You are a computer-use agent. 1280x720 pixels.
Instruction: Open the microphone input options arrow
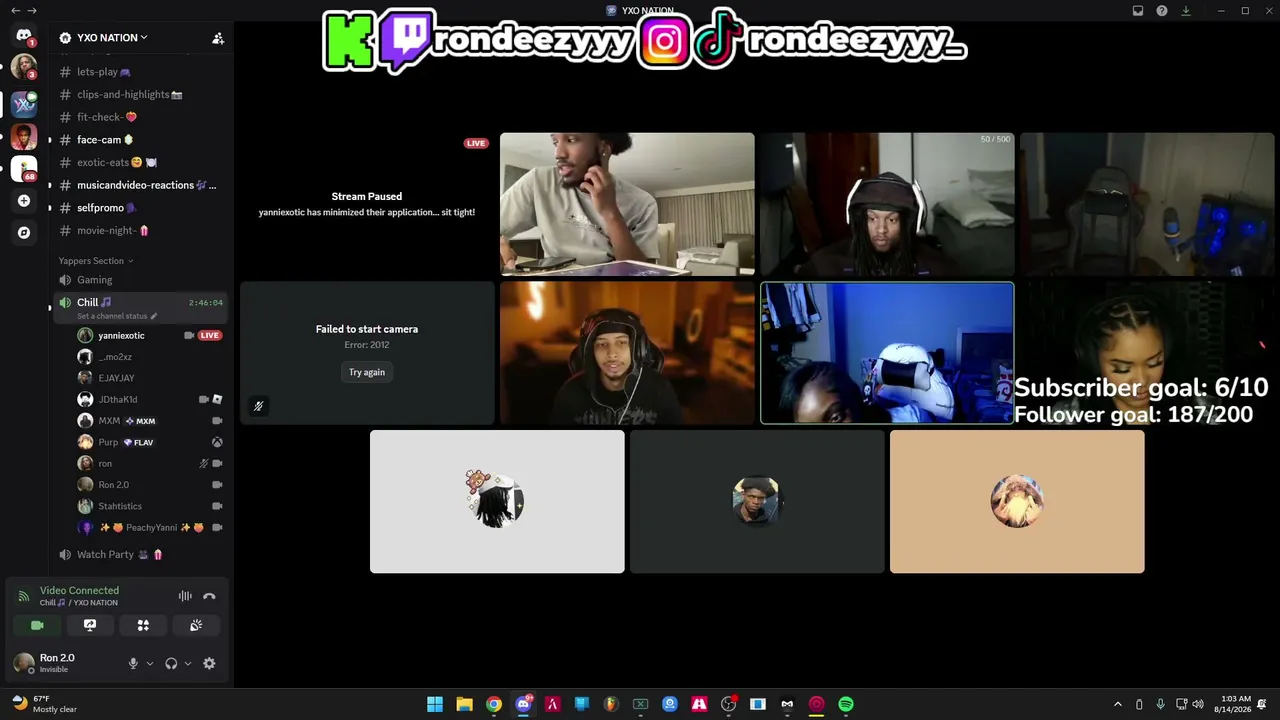pyautogui.click(x=150, y=663)
